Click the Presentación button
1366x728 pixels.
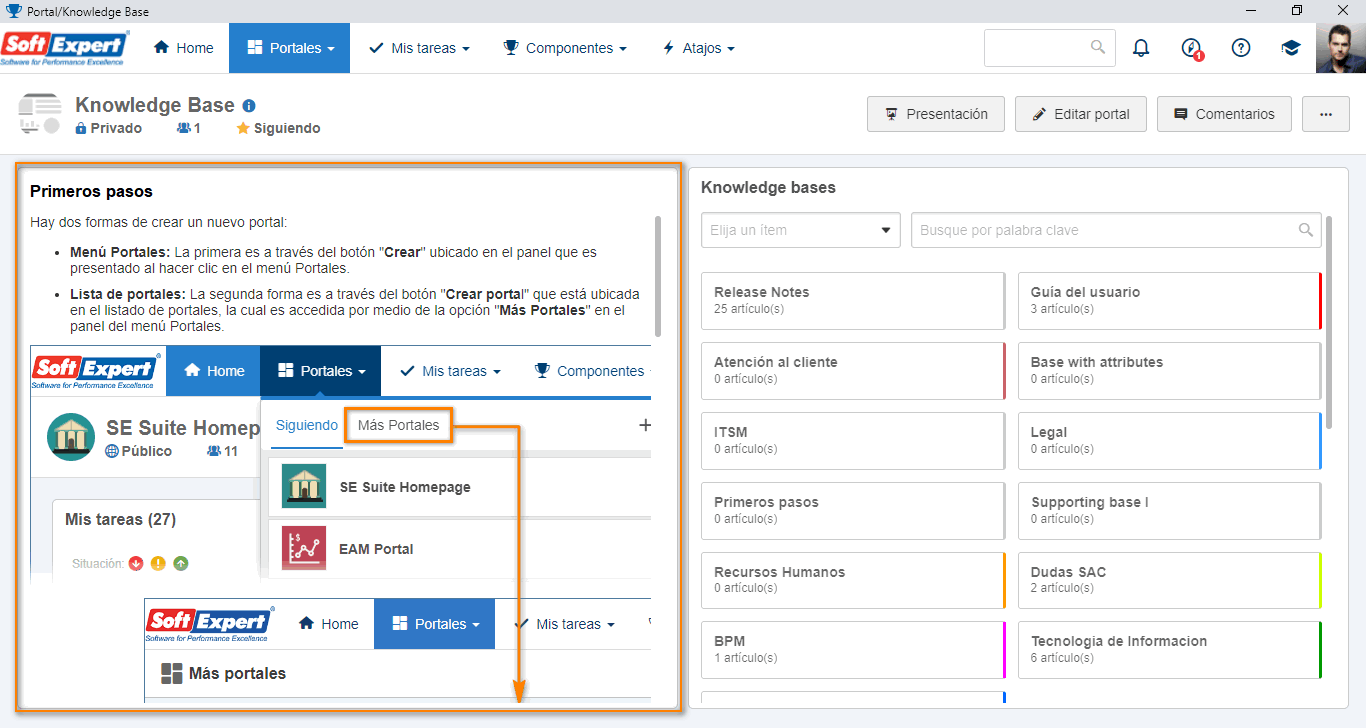point(936,114)
